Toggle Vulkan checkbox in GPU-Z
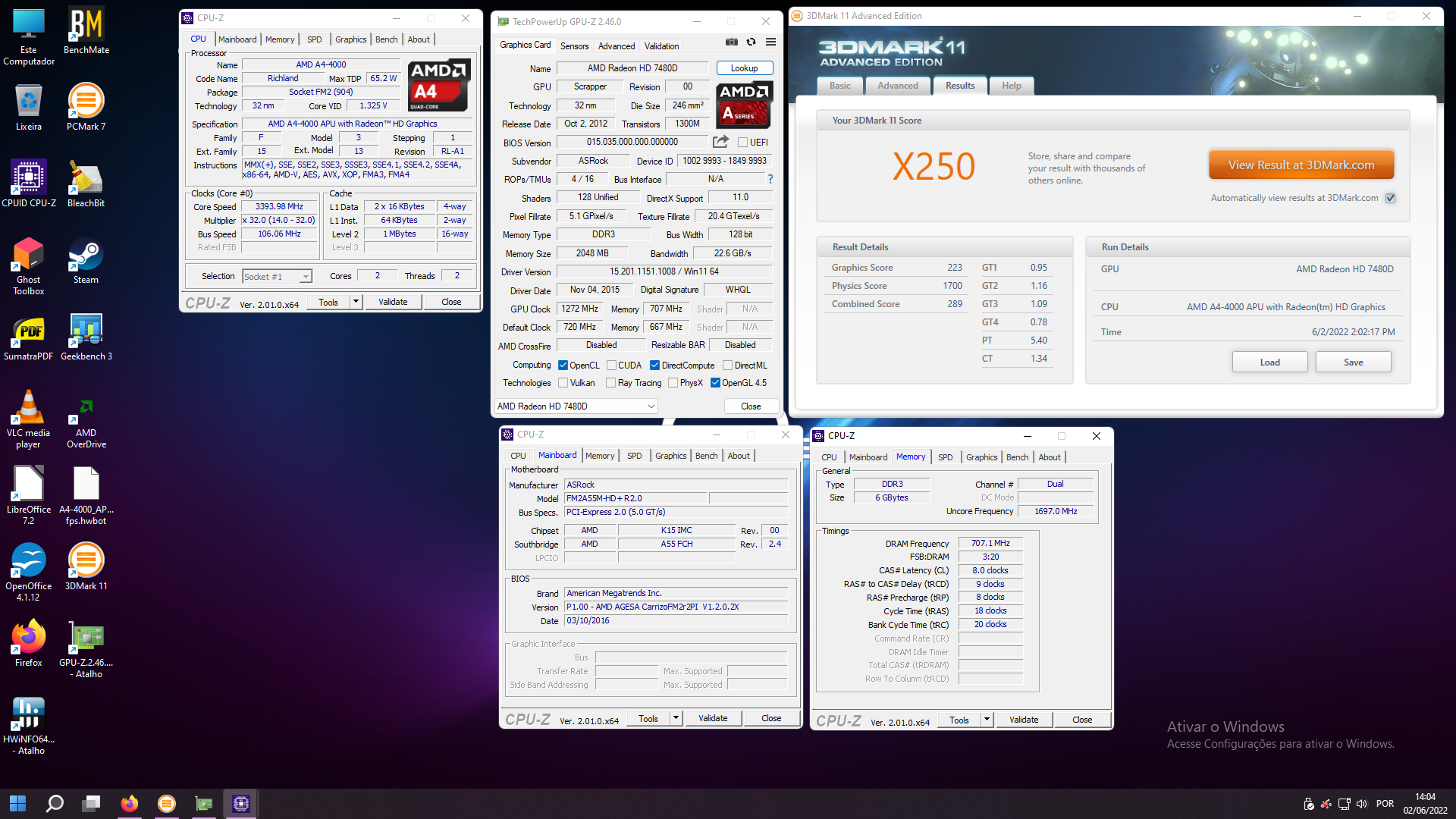 coord(563,383)
